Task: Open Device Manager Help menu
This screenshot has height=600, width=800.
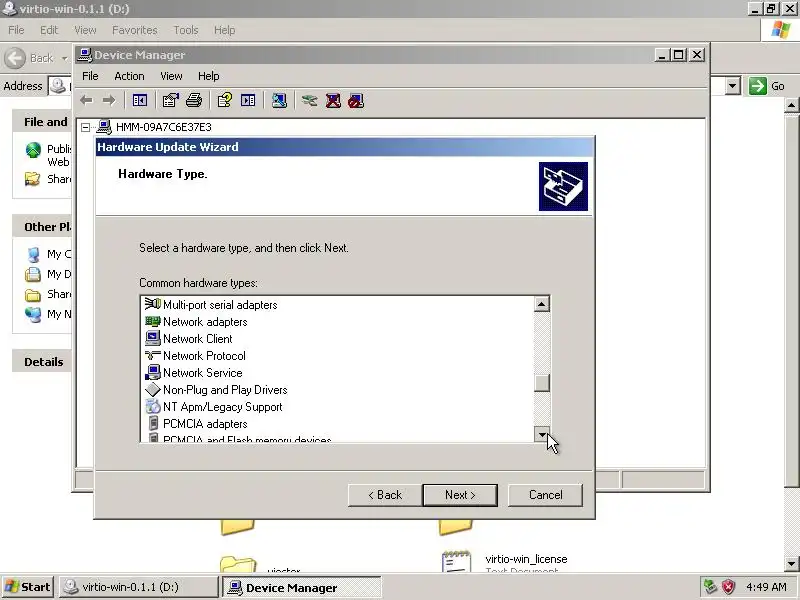Action: 209,76
